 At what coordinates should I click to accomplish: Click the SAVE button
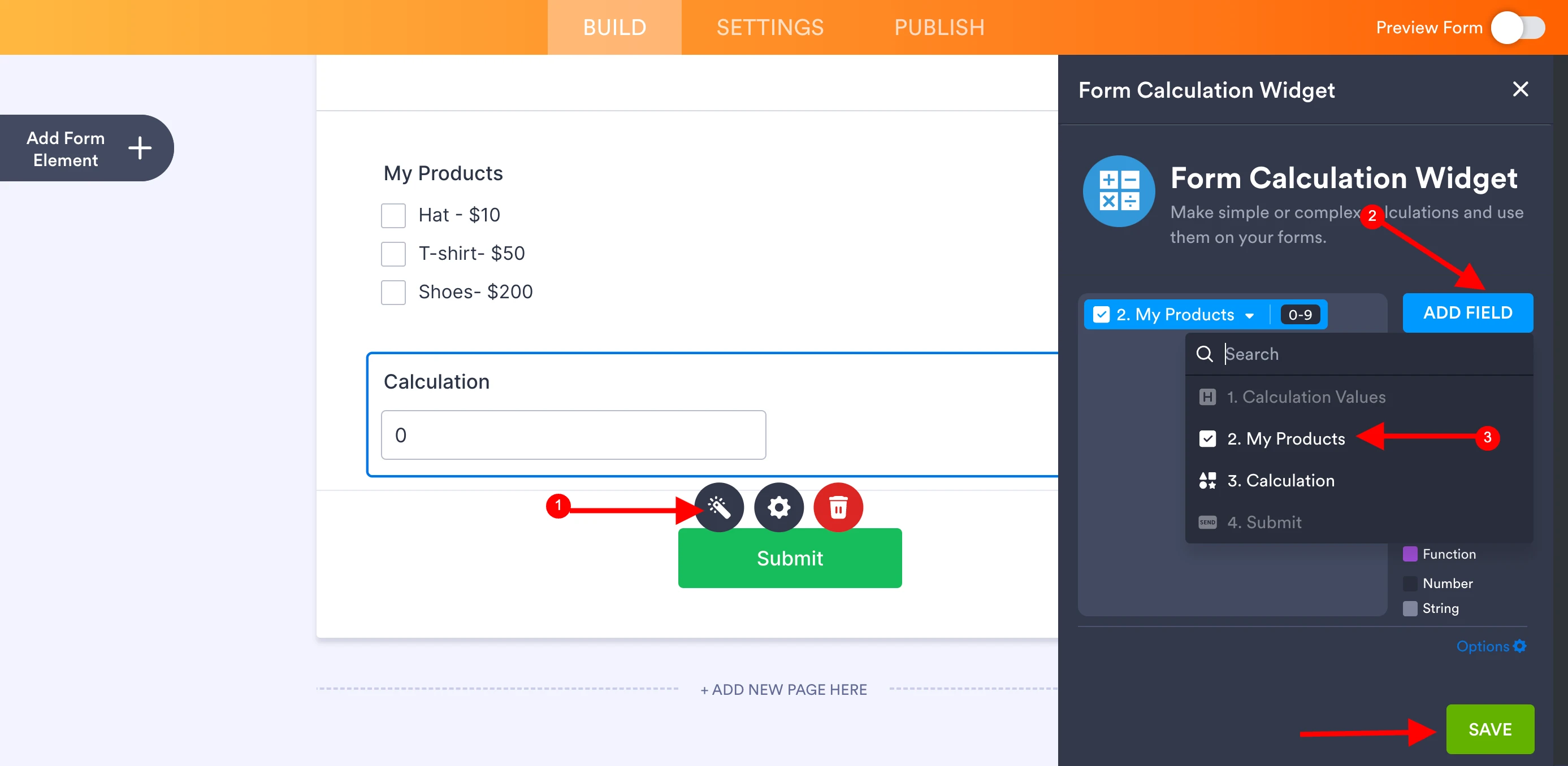[x=1489, y=728]
